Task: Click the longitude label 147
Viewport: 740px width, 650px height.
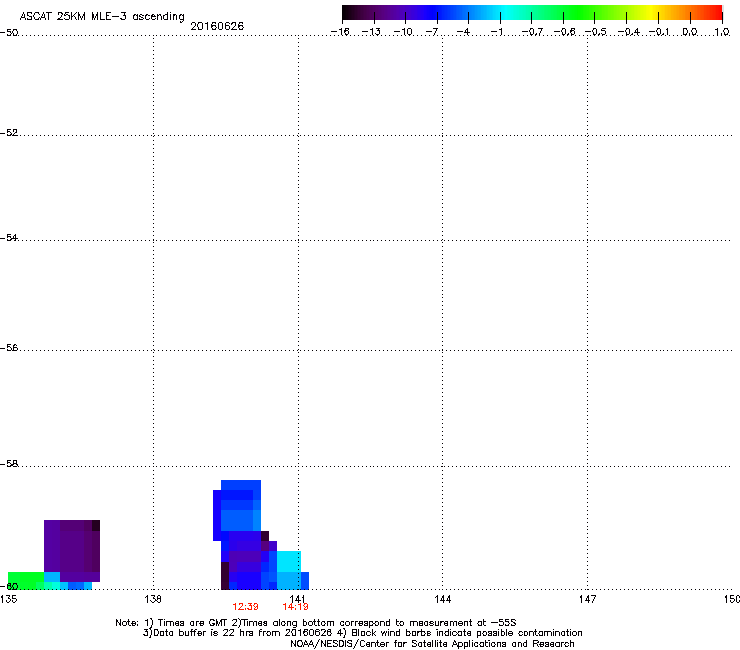Action: click(587, 599)
